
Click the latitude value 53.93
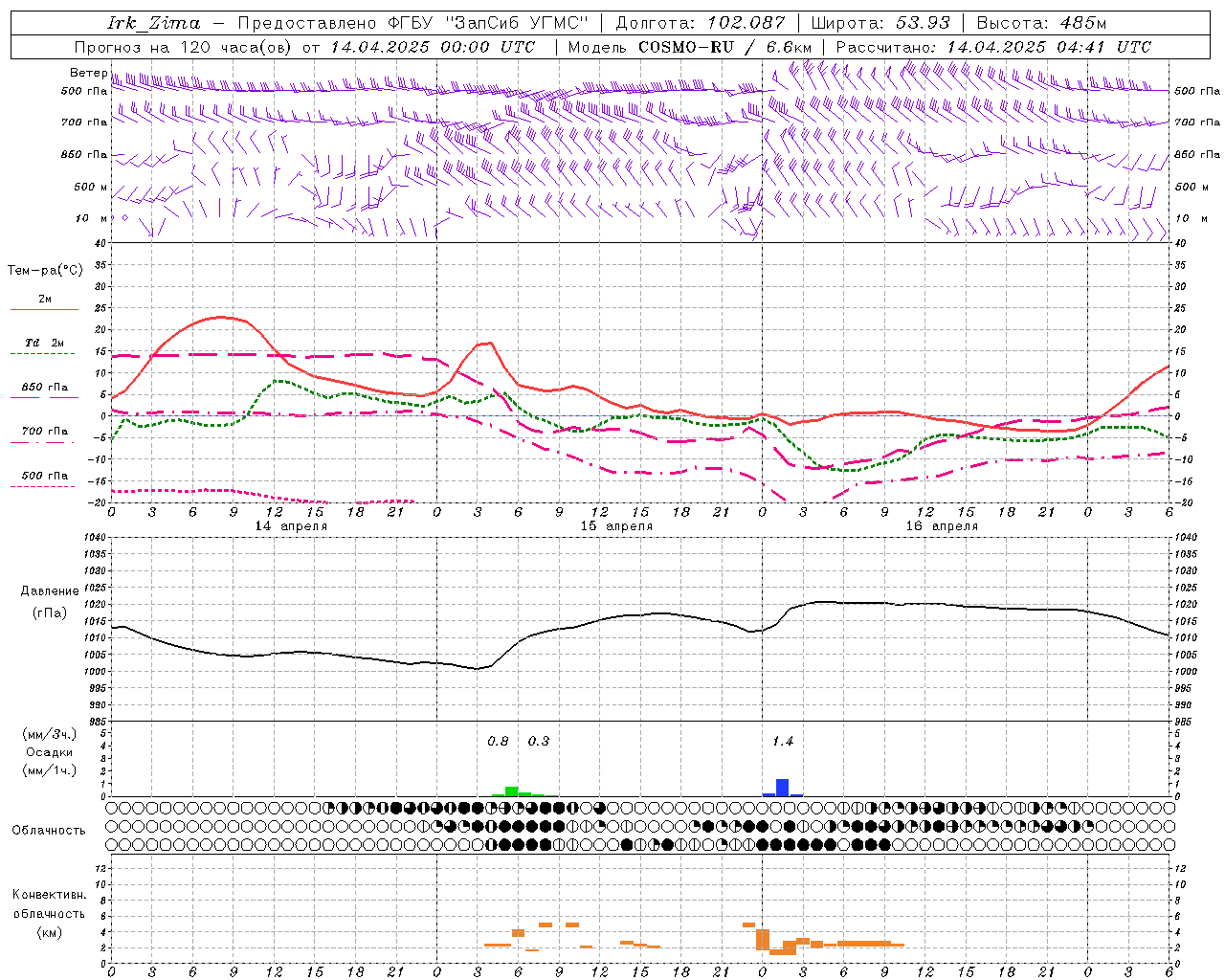(x=924, y=23)
